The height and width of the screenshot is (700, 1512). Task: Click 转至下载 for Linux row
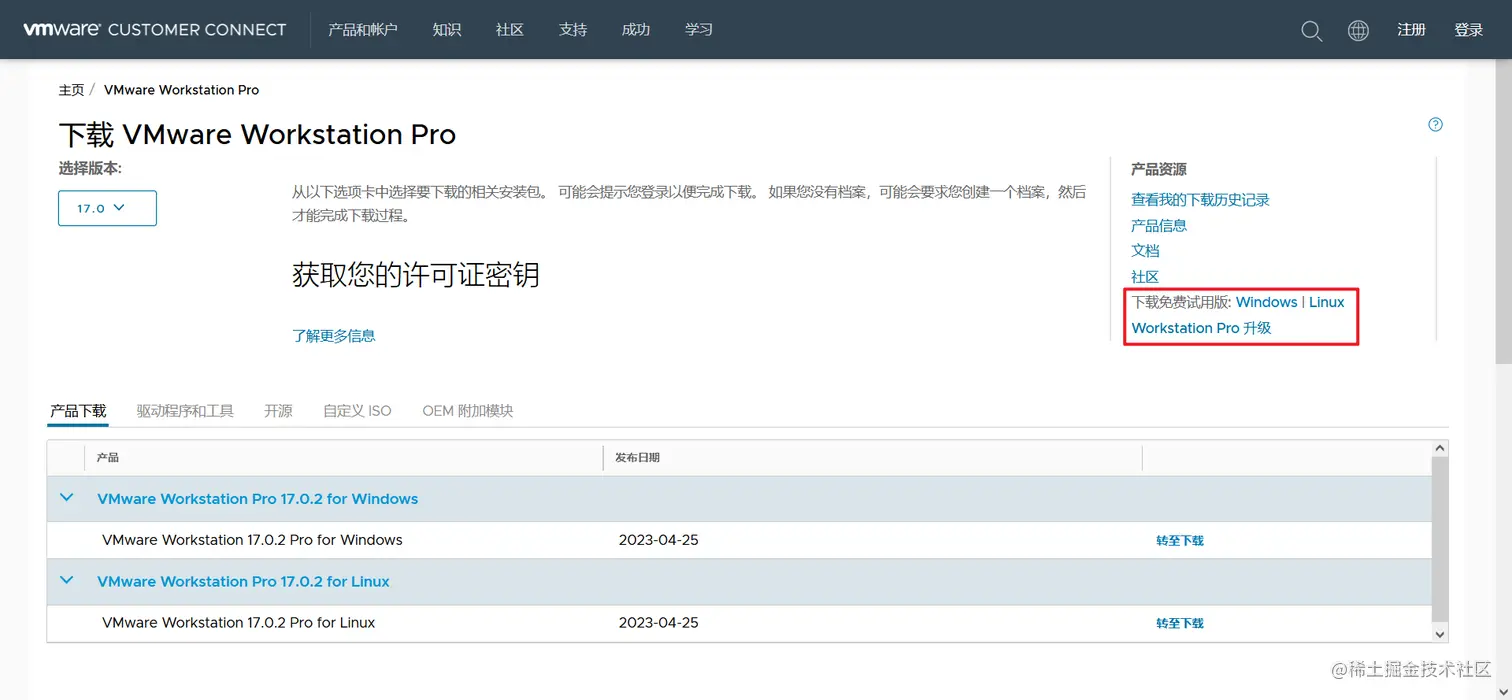[1180, 624]
